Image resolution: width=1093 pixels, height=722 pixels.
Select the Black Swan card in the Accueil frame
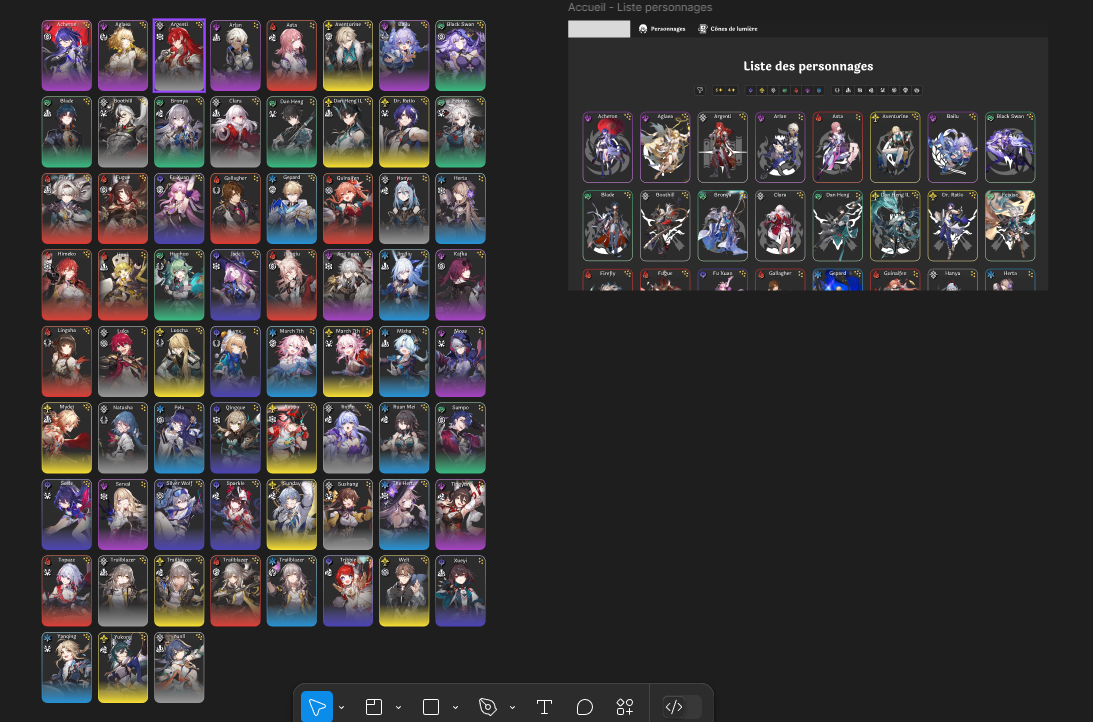[x=1009, y=147]
